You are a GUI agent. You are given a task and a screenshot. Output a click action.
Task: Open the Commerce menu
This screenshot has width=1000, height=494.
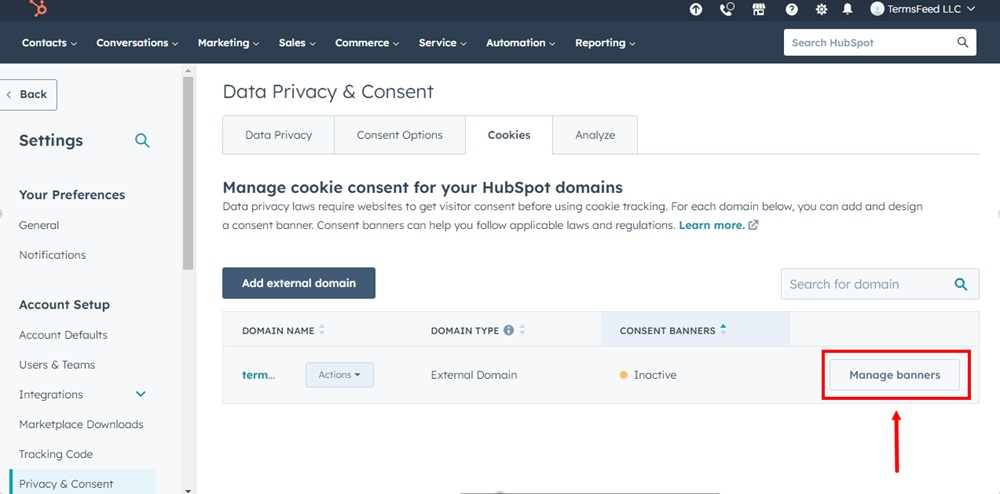(367, 43)
